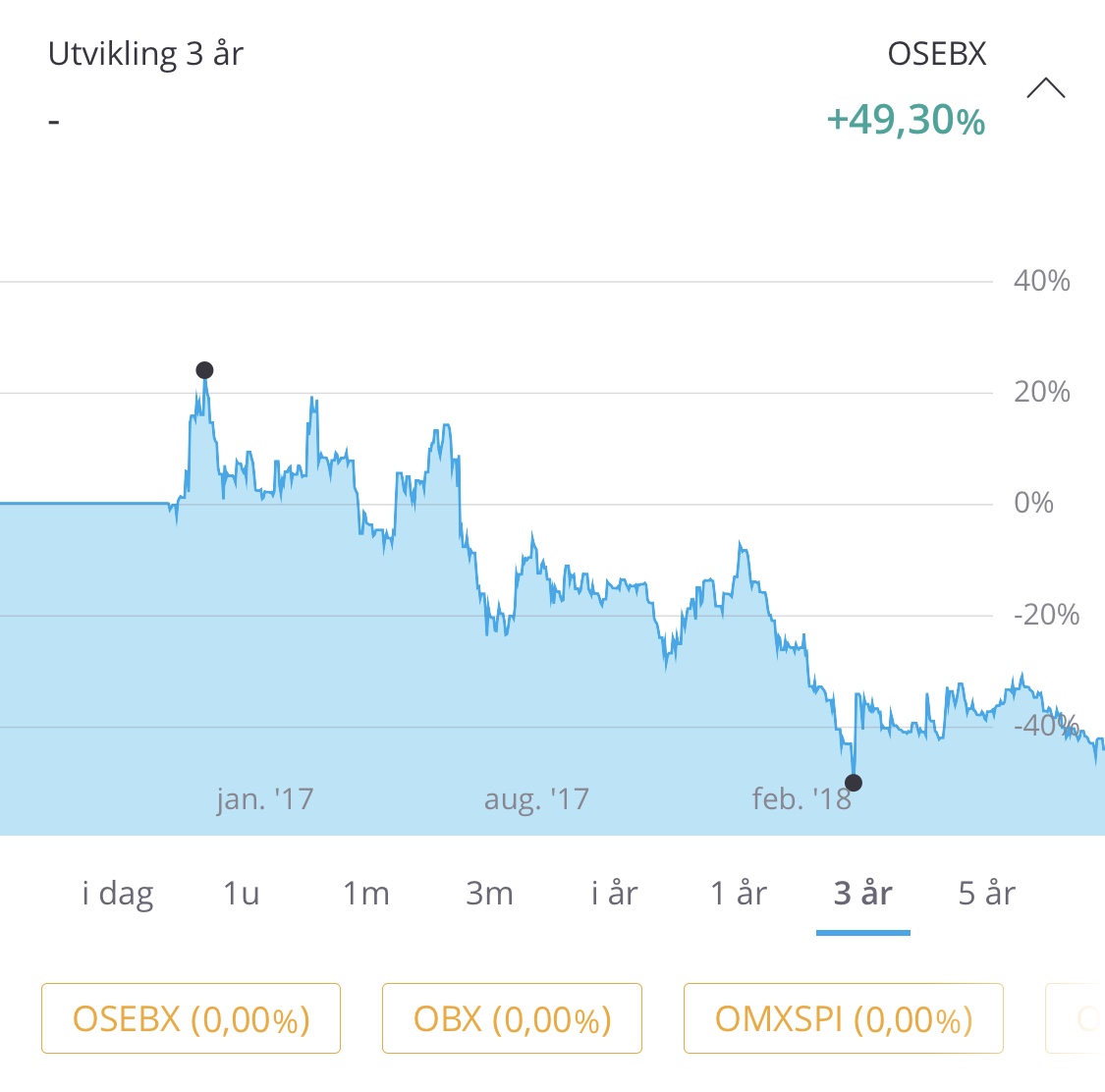Toggle OSEBX (0,00%) comparison index
Viewport: 1105px width, 1092px height.
click(x=191, y=1018)
